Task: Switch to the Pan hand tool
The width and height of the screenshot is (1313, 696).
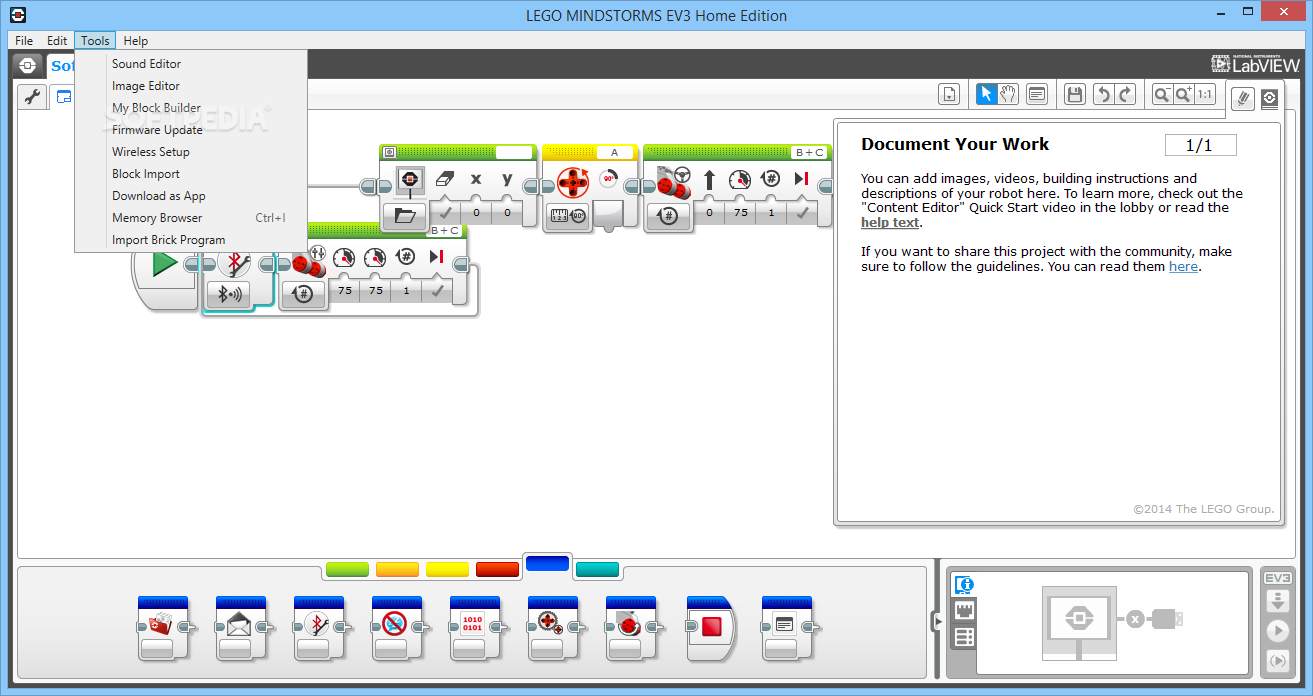Action: [1008, 94]
